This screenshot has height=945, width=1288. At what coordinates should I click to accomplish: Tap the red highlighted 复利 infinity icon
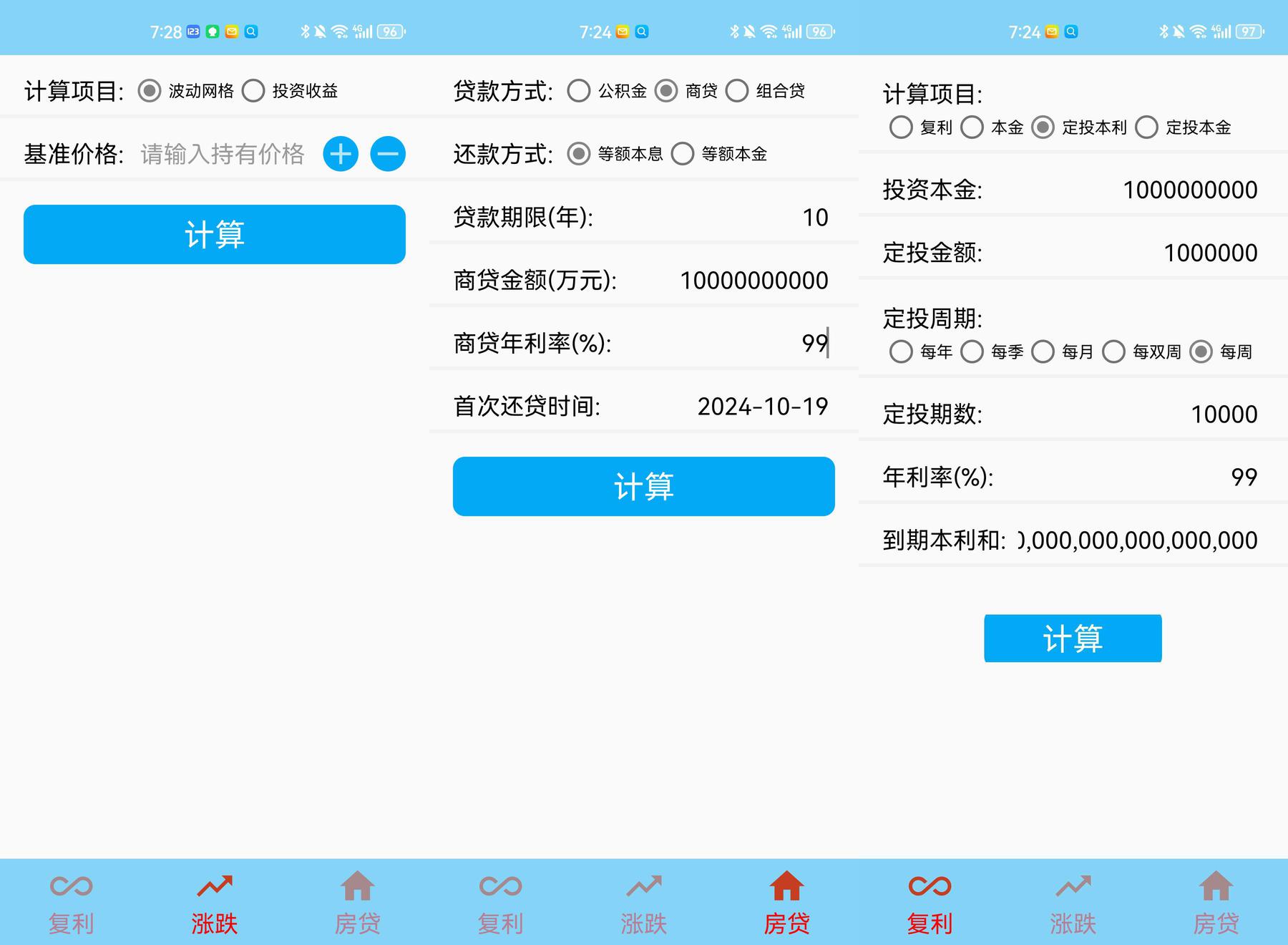pos(930,886)
